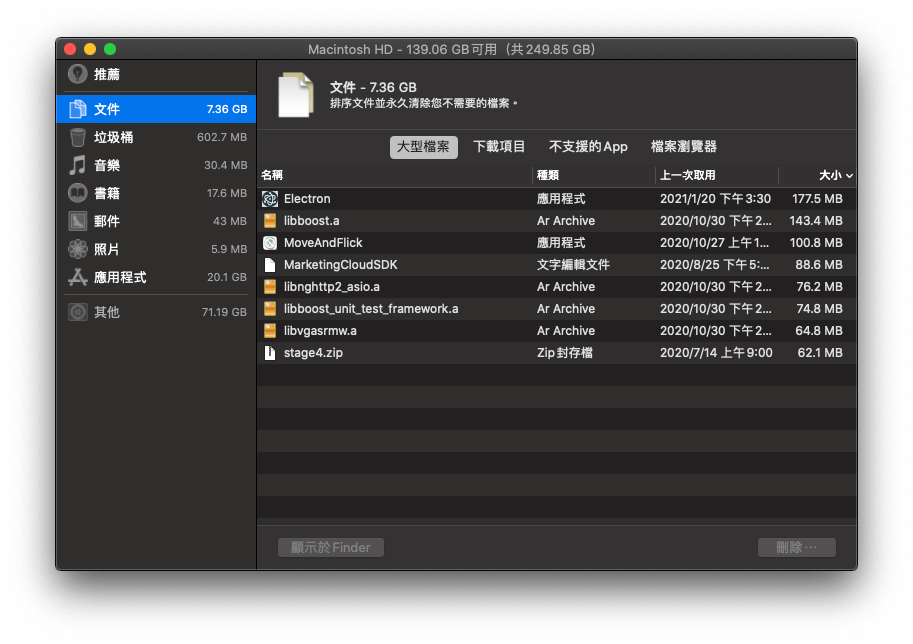Select the libboost.a file row
913x644 pixels.
click(330, 220)
